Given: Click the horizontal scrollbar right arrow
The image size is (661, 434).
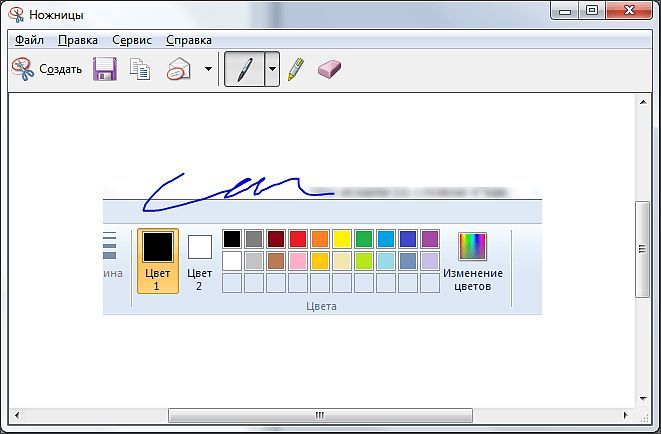Looking at the screenshot, I should pyautogui.click(x=626, y=415).
